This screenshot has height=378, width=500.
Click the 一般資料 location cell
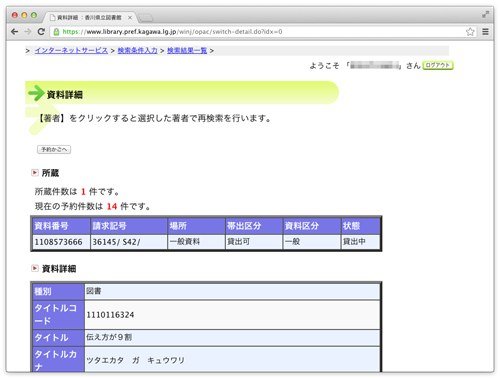point(196,242)
